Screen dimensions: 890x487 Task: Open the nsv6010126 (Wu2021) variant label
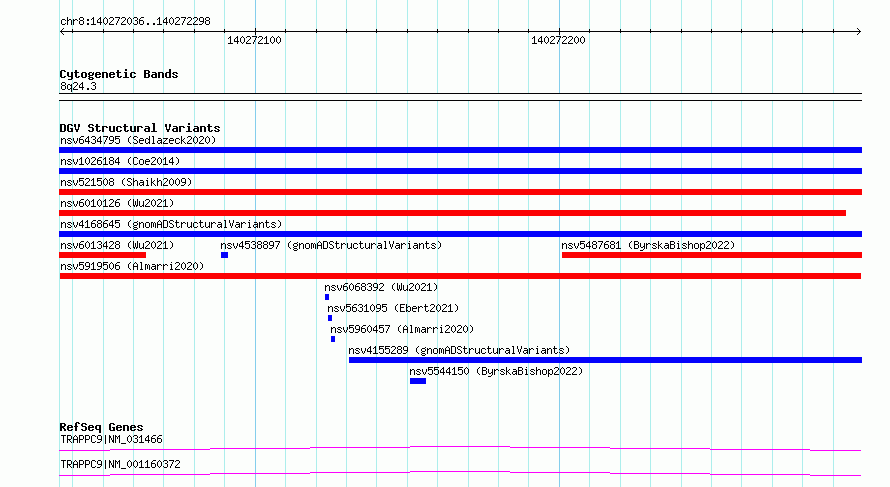[117, 203]
